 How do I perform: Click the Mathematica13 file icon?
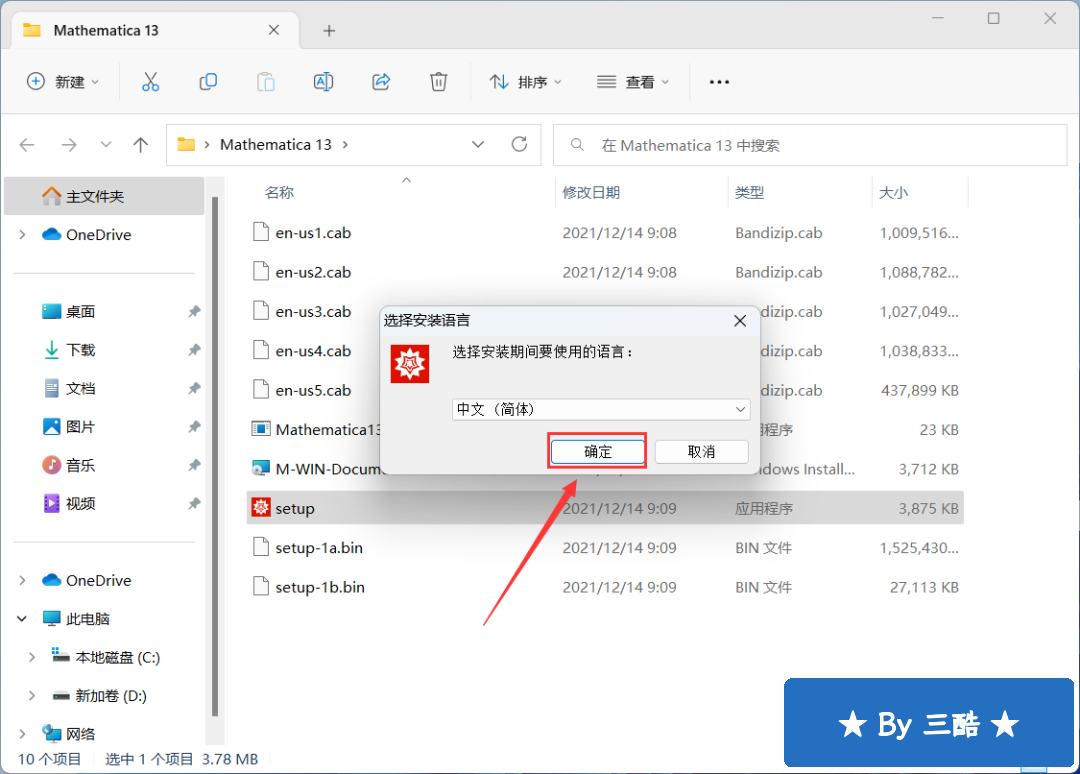coord(260,429)
